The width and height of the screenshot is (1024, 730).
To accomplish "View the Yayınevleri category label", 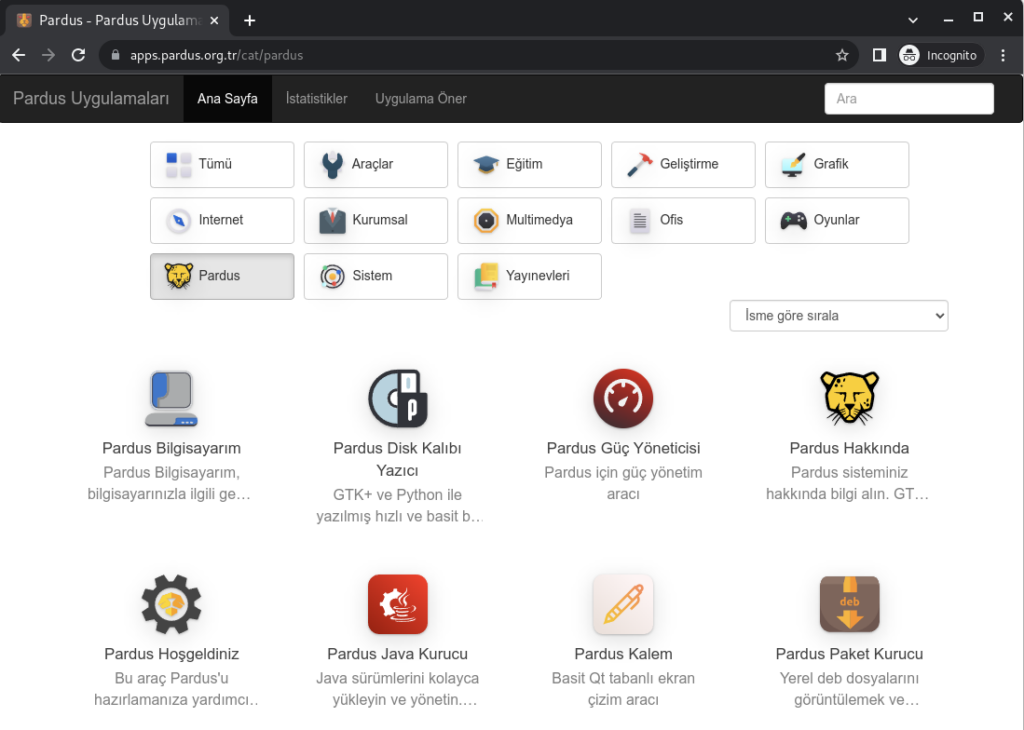I will click(x=537, y=276).
